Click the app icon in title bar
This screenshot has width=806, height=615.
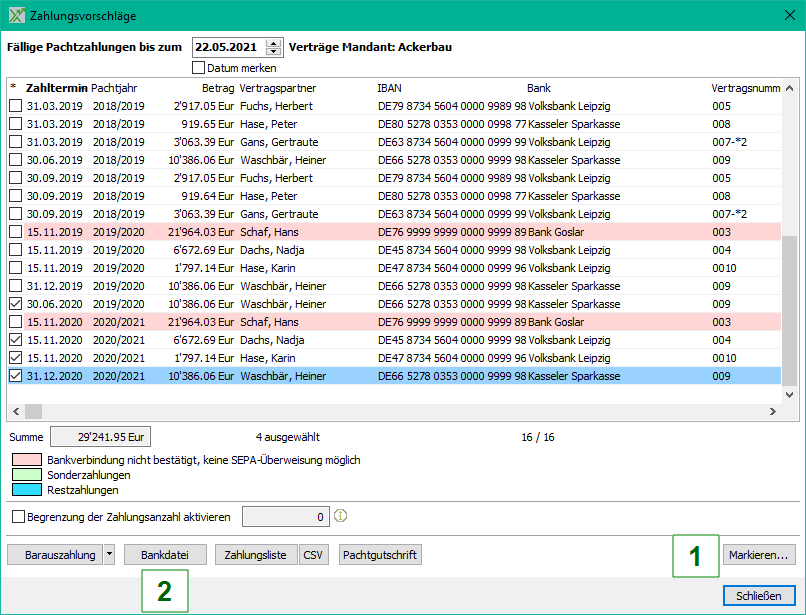pyautogui.click(x=16, y=16)
